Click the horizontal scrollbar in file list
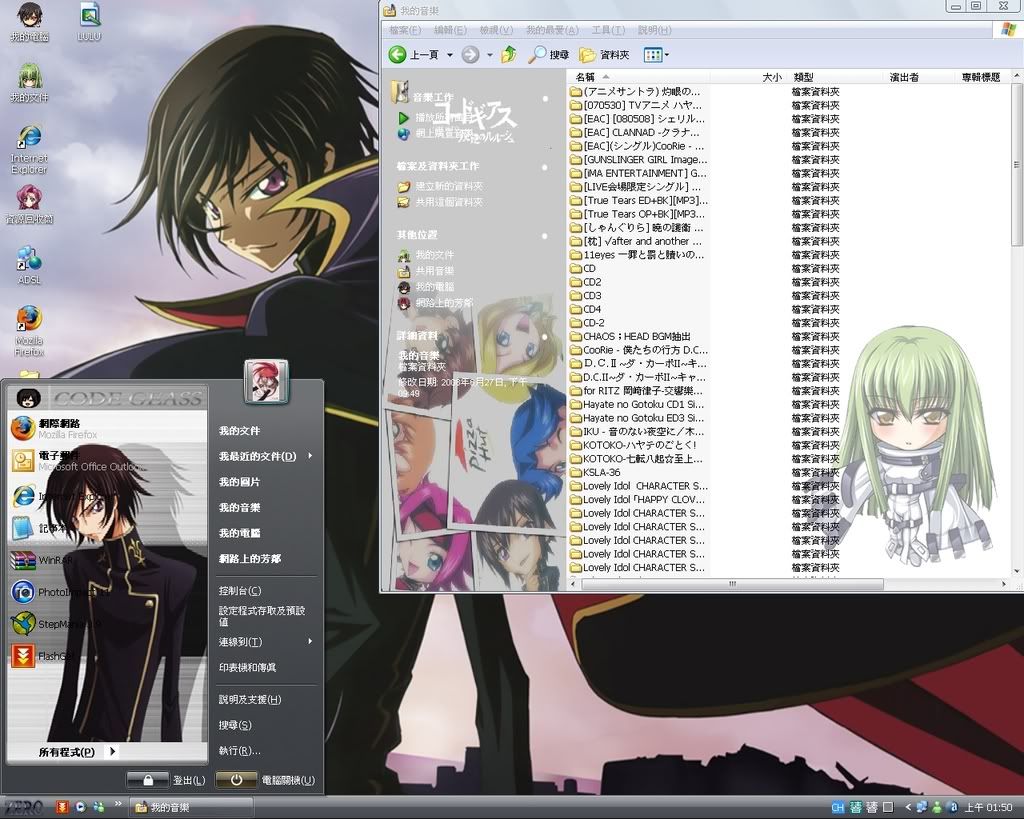The height and width of the screenshot is (819, 1024). pos(731,584)
